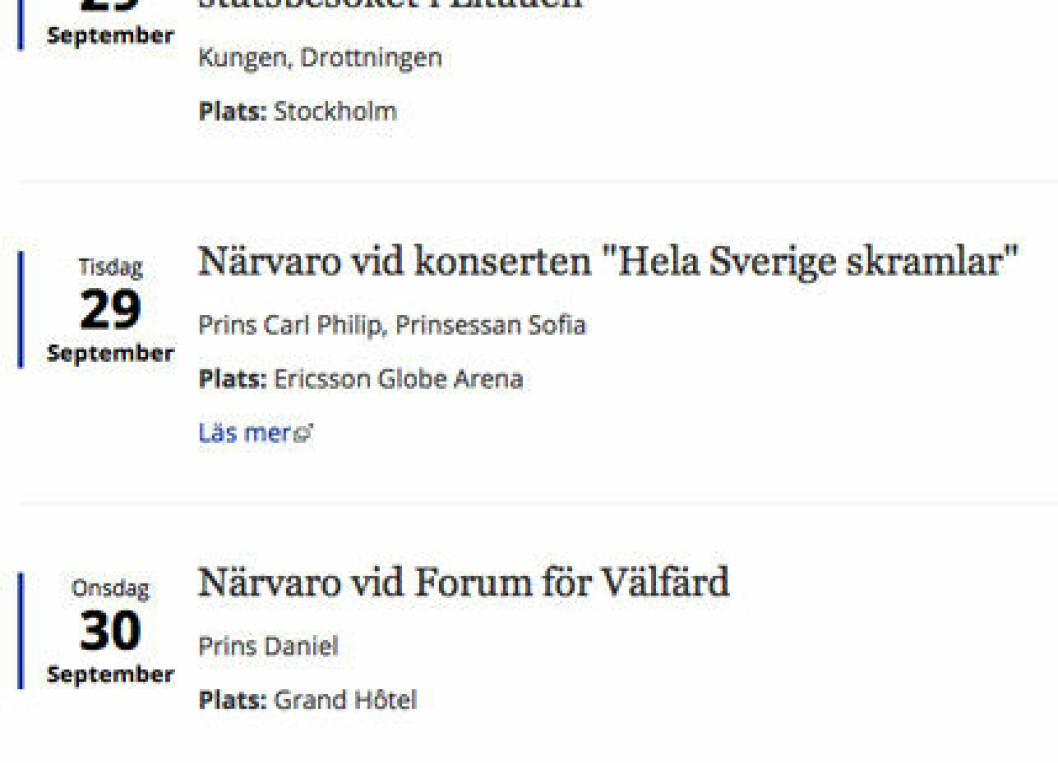Click the 'September' label under the top partially visible date
The width and height of the screenshot is (1058, 763).
111,36
